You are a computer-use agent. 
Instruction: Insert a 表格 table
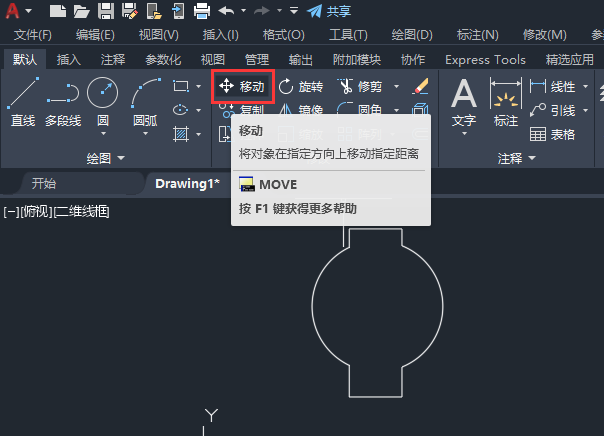pos(552,134)
